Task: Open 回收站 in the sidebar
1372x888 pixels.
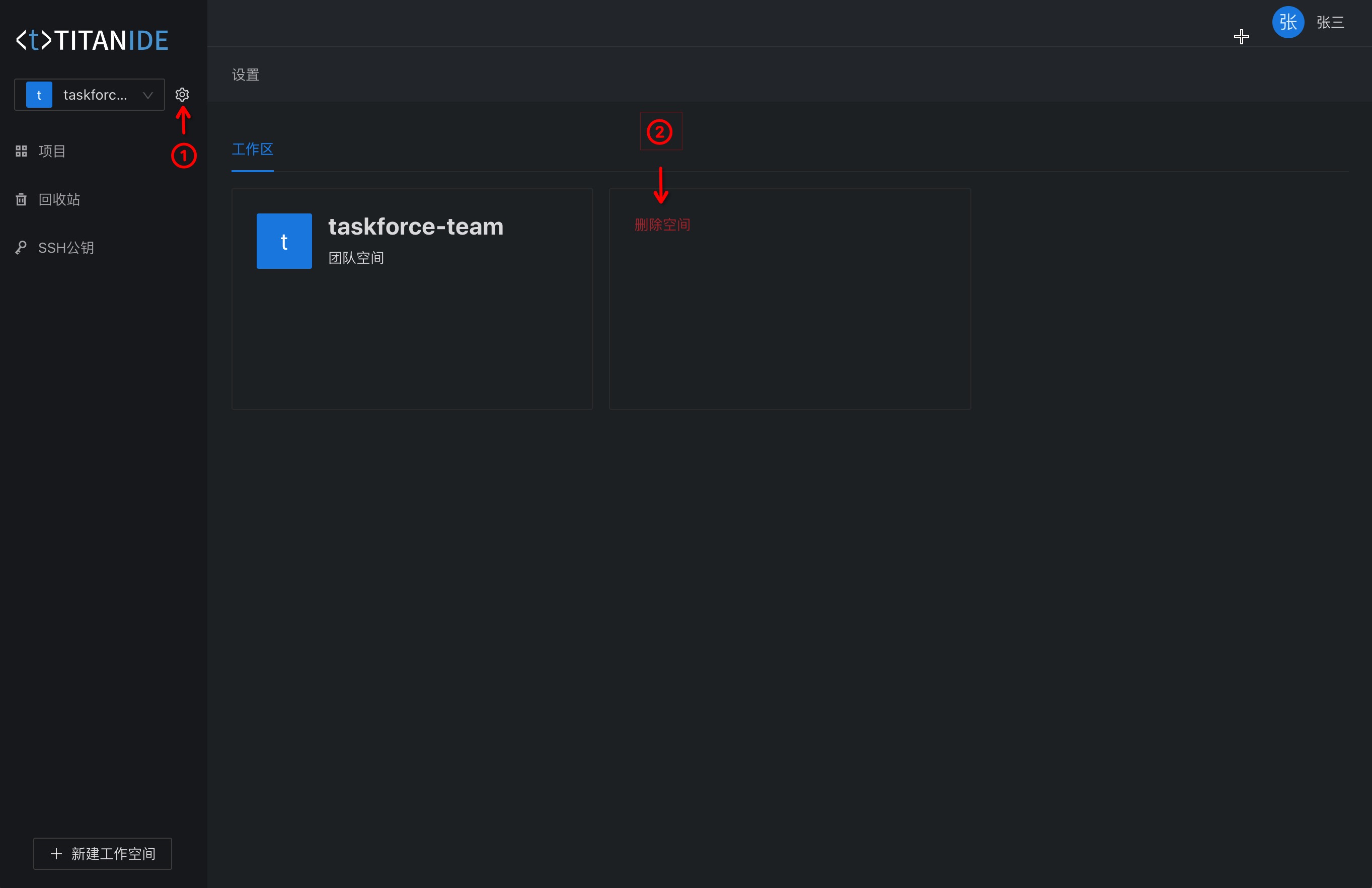Action: (59, 199)
